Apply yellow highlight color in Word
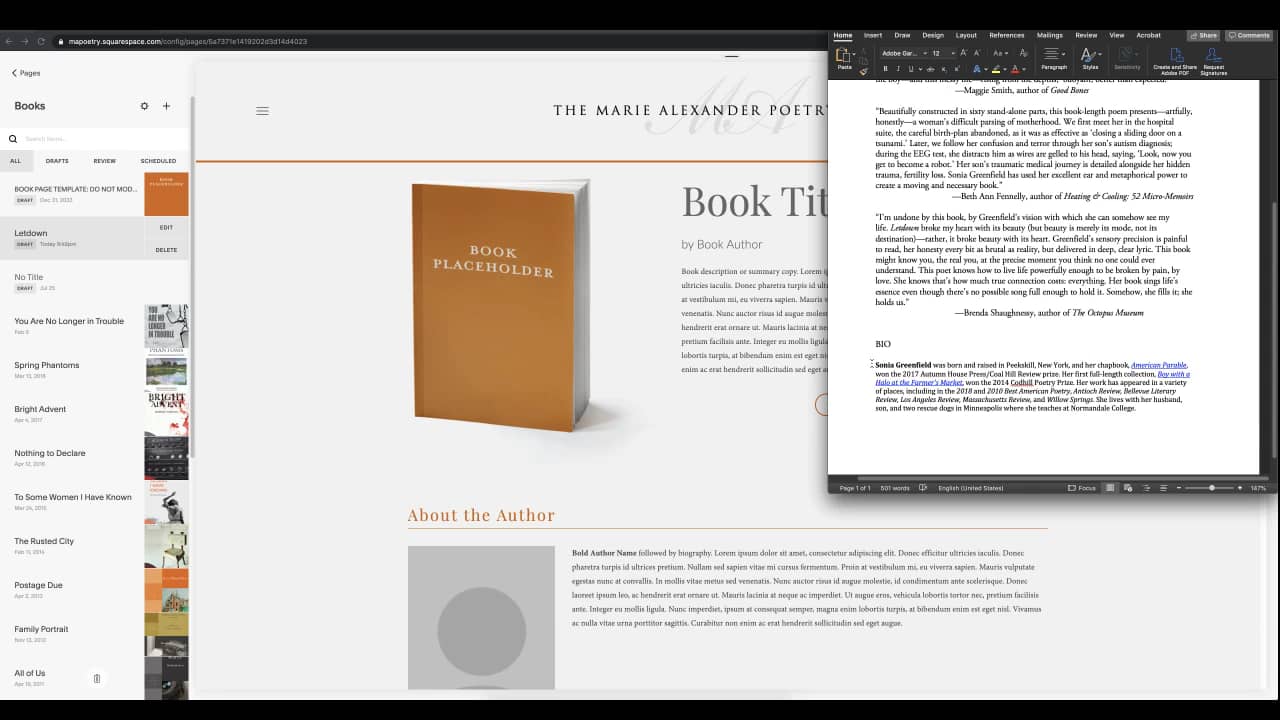Viewport: 1280px width, 720px height. click(x=996, y=69)
